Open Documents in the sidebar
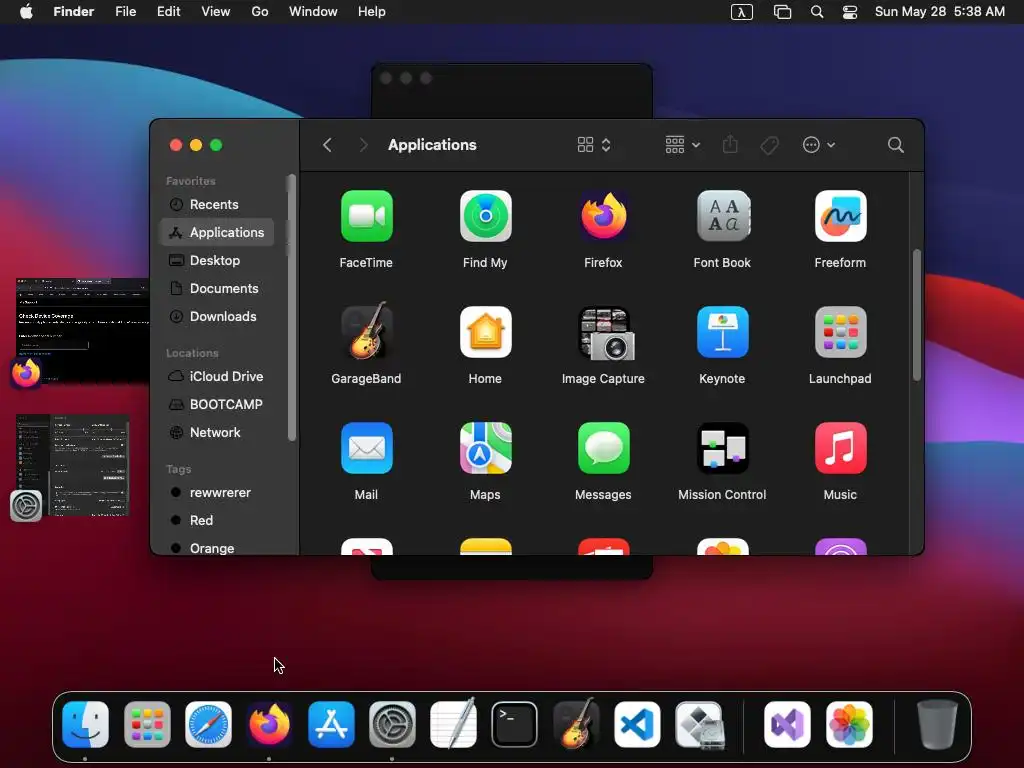 (217, 289)
